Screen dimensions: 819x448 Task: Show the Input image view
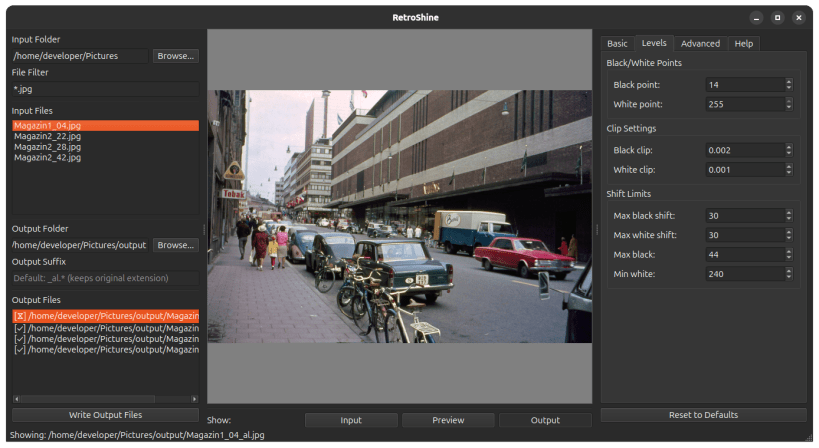pyautogui.click(x=351, y=420)
